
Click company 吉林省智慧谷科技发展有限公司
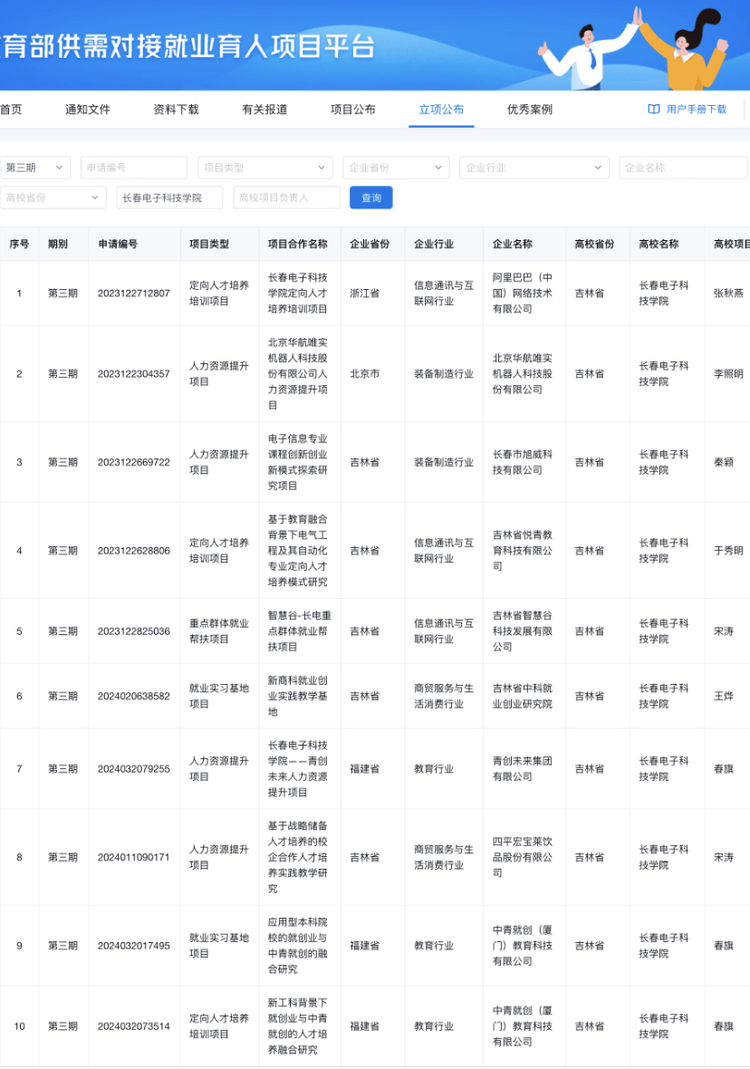pos(523,631)
